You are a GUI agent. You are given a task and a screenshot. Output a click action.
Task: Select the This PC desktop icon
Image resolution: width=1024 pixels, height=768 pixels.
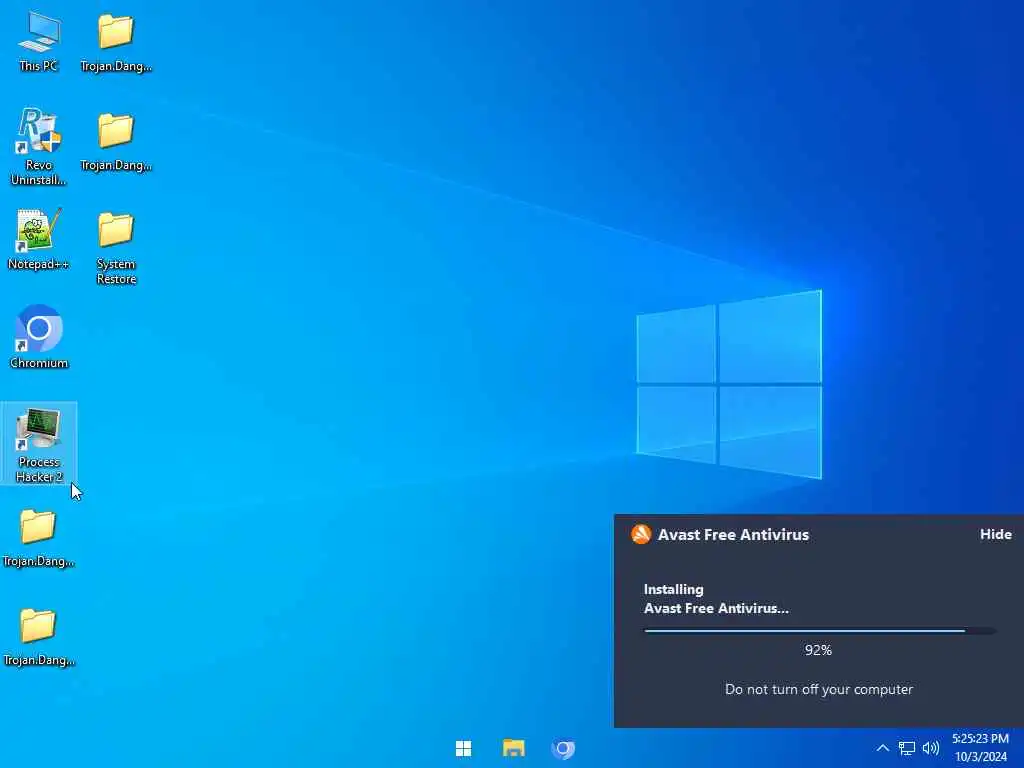click(x=39, y=40)
